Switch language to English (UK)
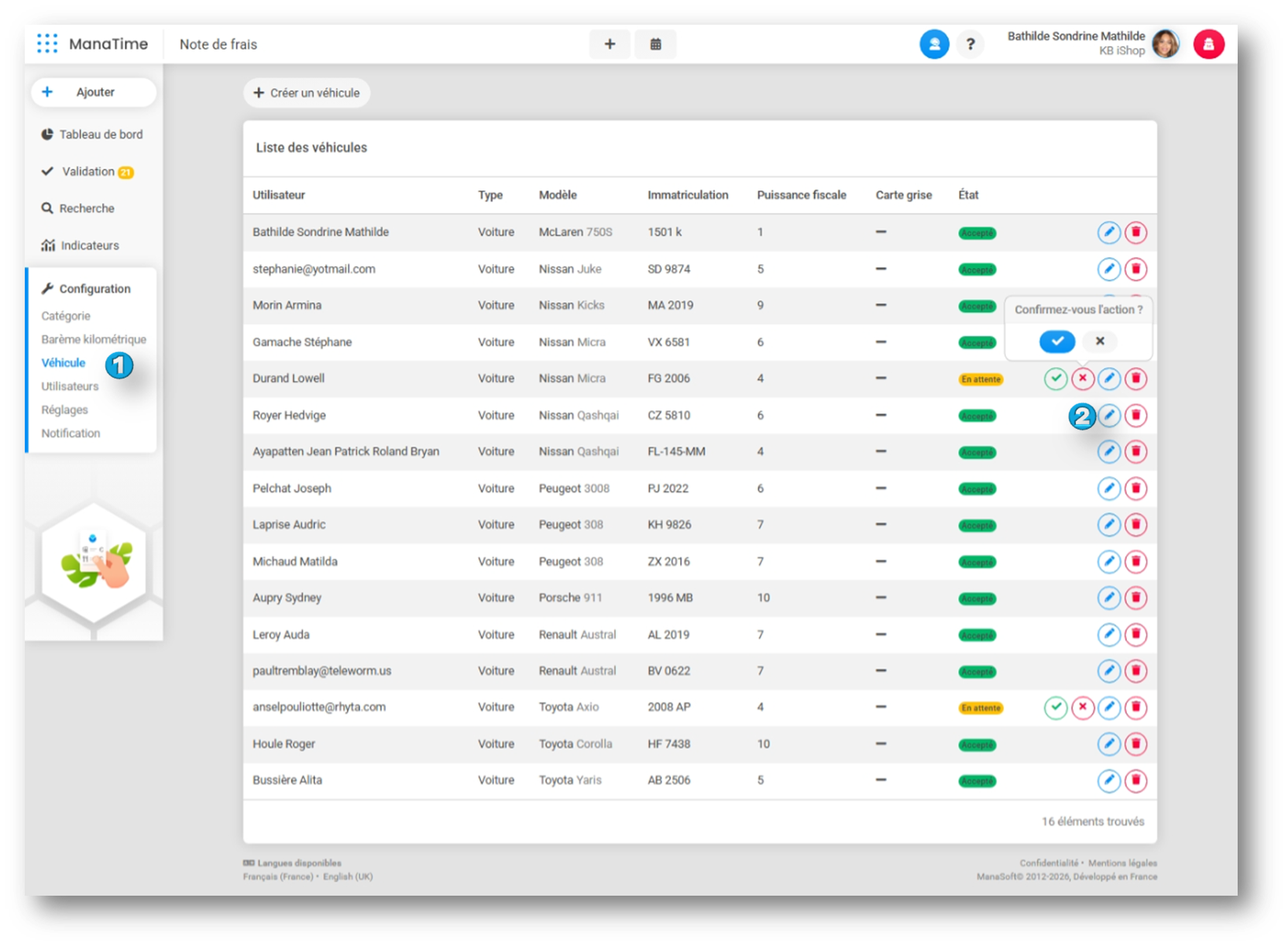 348,877
